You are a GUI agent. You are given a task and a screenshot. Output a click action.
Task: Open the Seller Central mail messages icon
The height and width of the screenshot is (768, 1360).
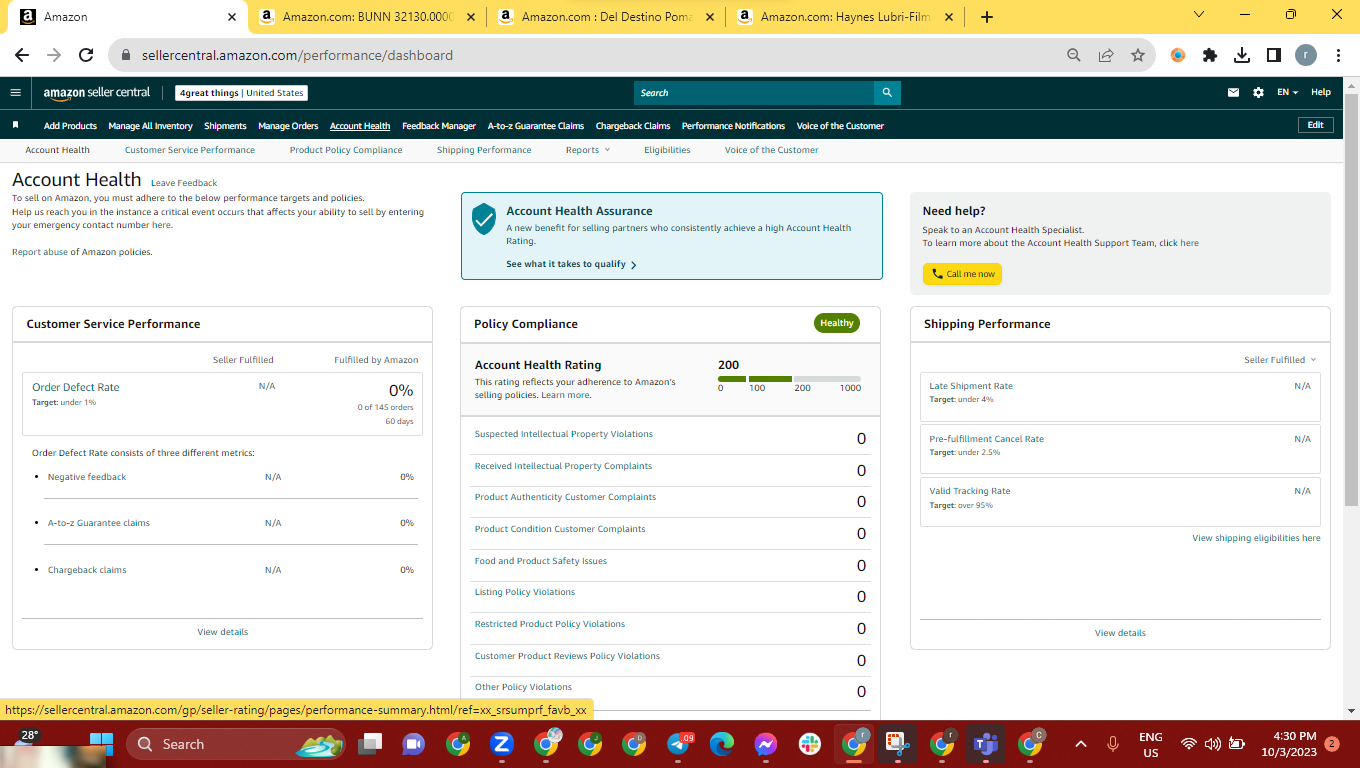1233,93
